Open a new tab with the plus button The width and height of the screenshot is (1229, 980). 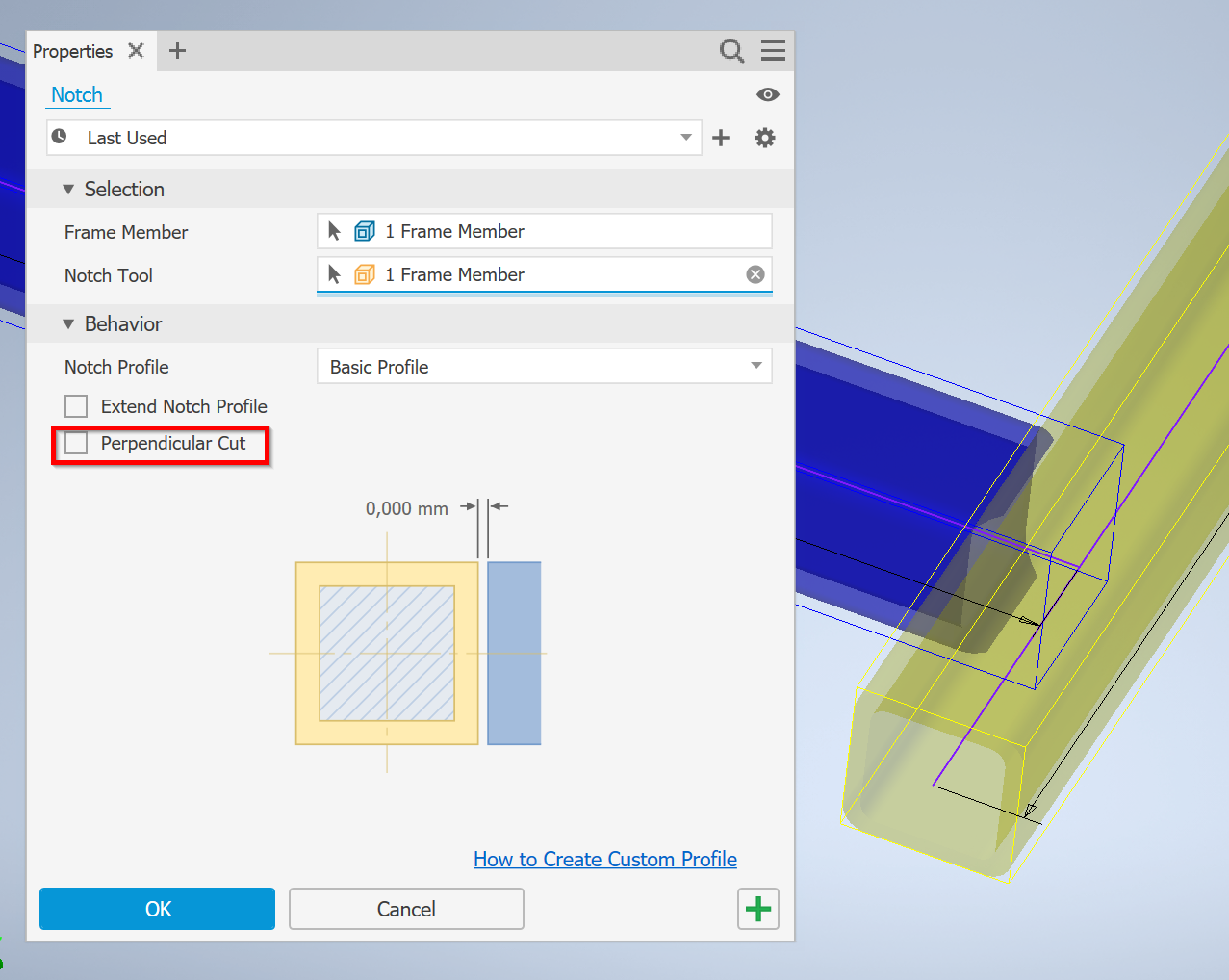(x=177, y=51)
